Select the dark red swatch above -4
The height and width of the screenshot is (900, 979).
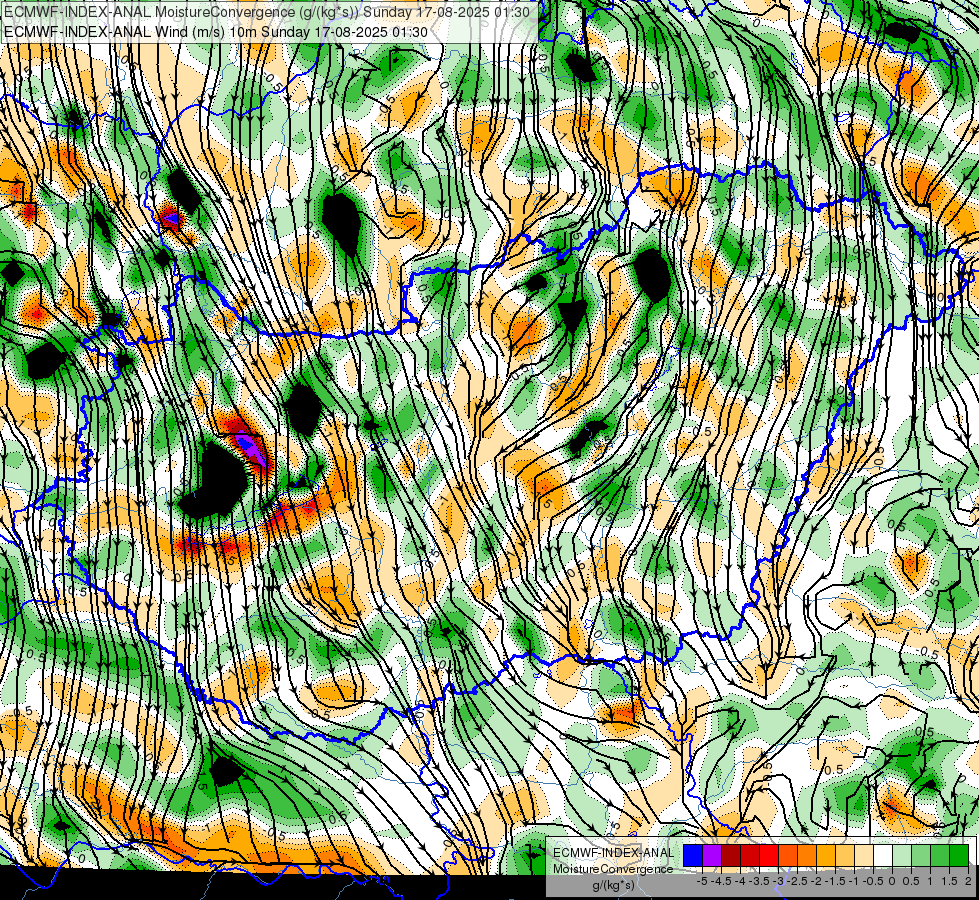pyautogui.click(x=750, y=856)
